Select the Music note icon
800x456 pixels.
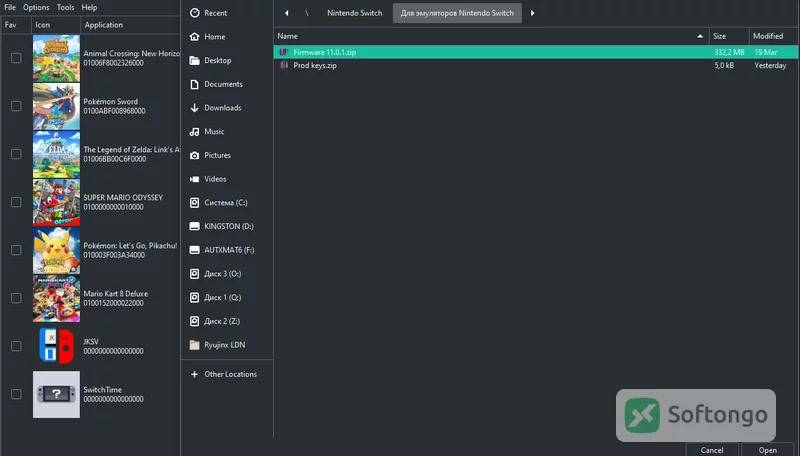point(194,132)
